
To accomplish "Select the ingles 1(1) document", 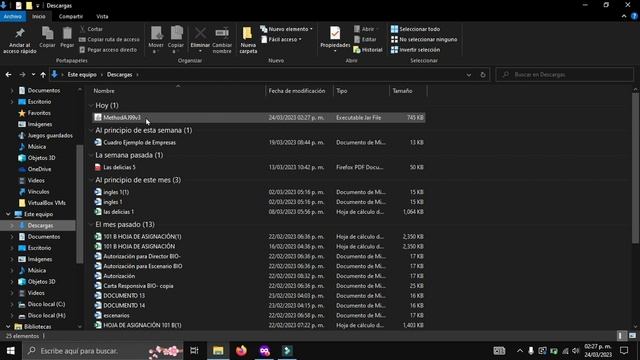I will pyautogui.click(x=259, y=192).
